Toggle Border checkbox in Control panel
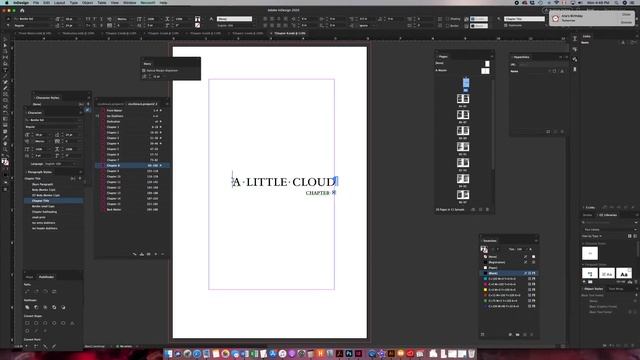The width and height of the screenshot is (640, 360). [448, 25]
